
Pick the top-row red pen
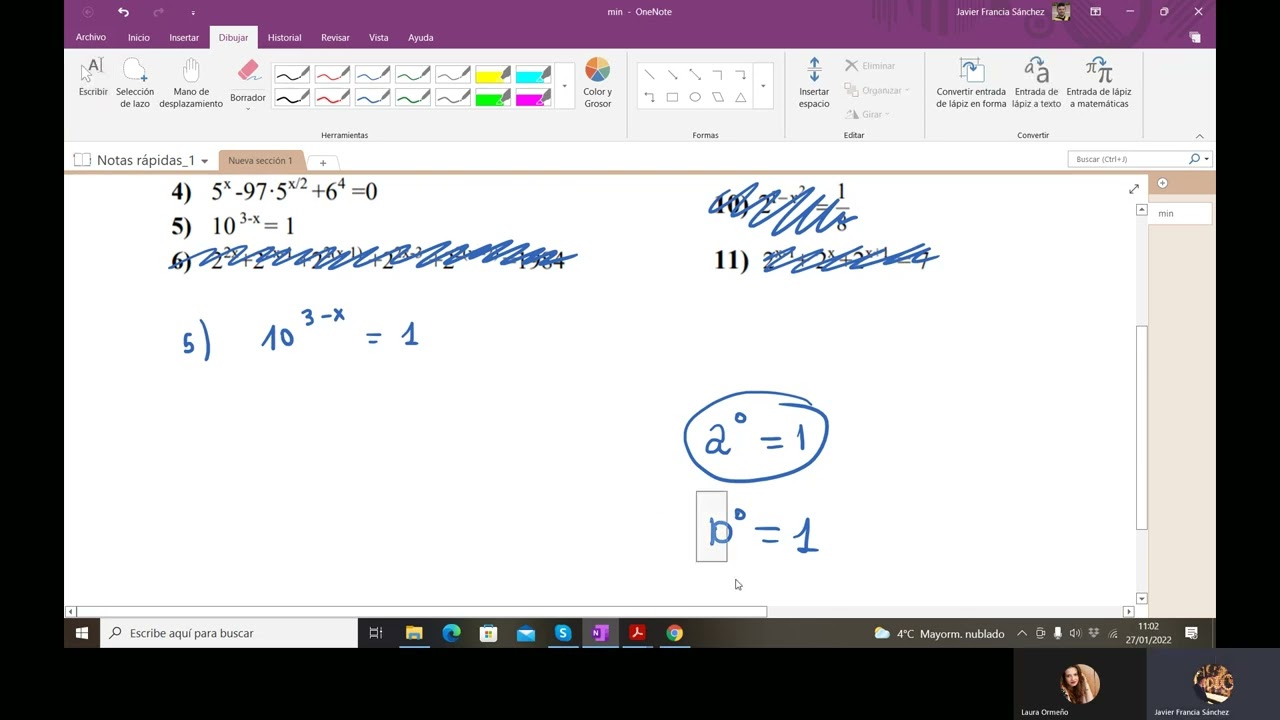pos(332,75)
